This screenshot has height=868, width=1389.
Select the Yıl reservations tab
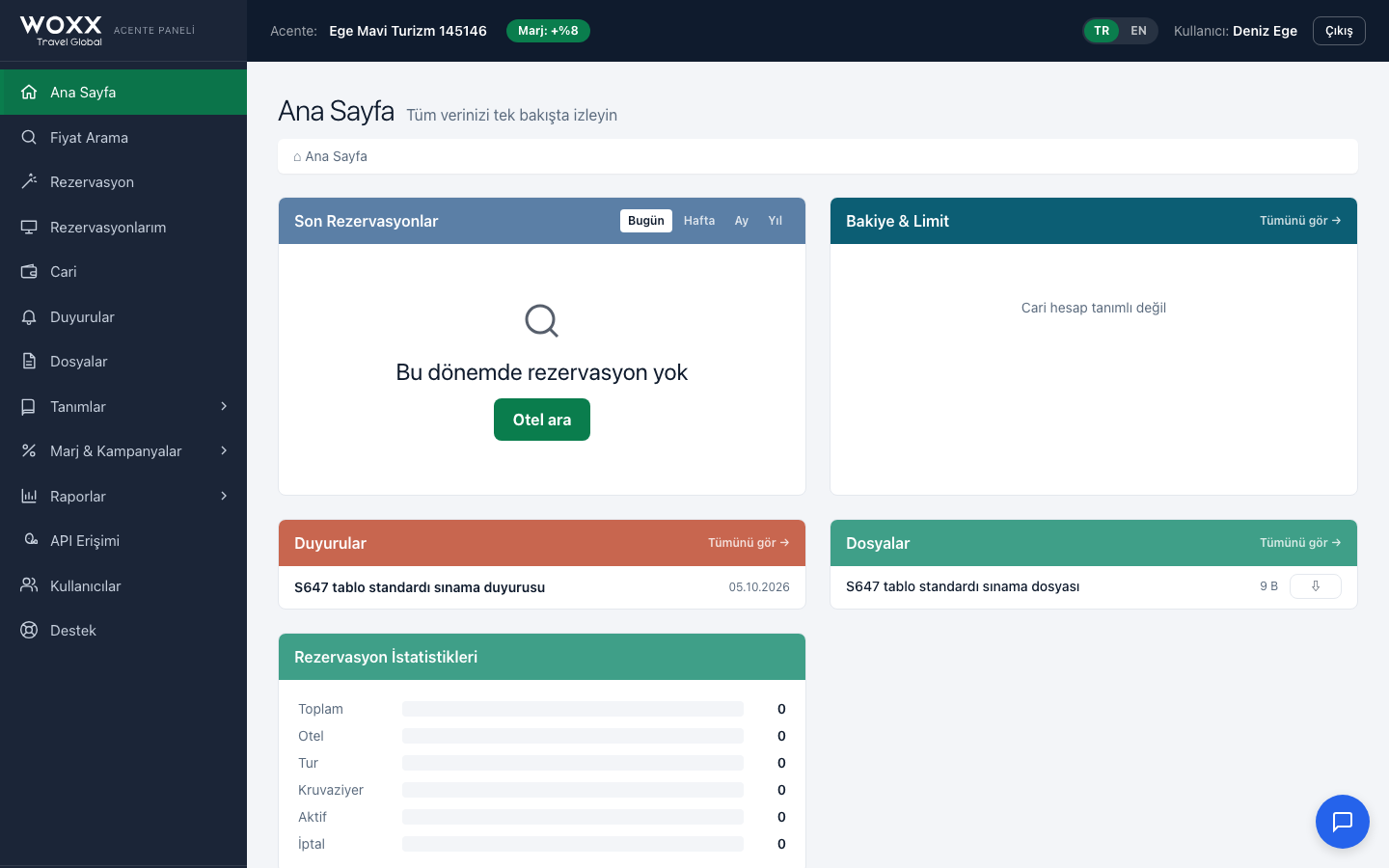[x=776, y=221]
